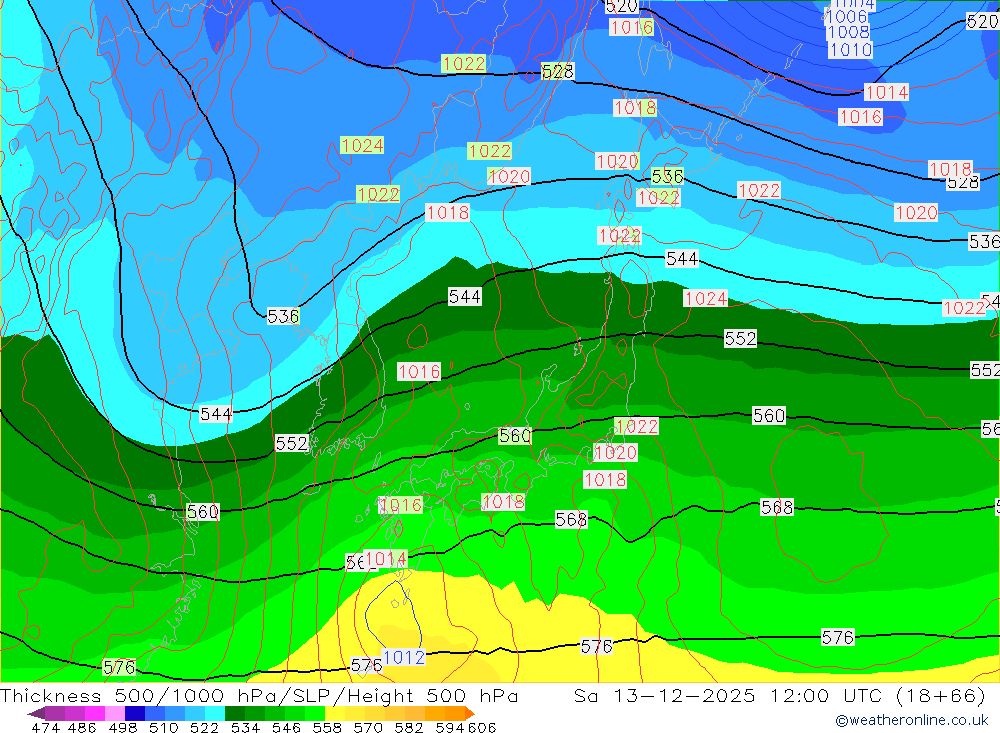This screenshot has height=733, width=1000.
Task: Click the '534' legend value
Action: [x=245, y=727]
